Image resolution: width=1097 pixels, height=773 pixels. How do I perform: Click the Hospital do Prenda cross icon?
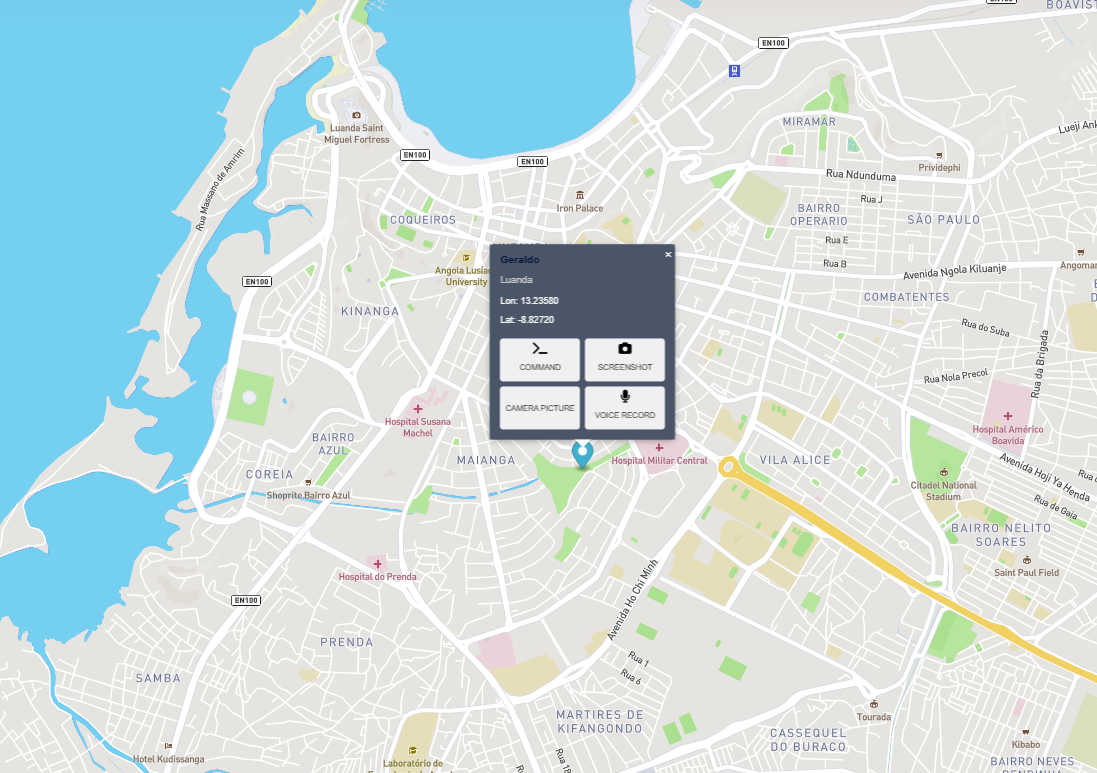[x=377, y=564]
